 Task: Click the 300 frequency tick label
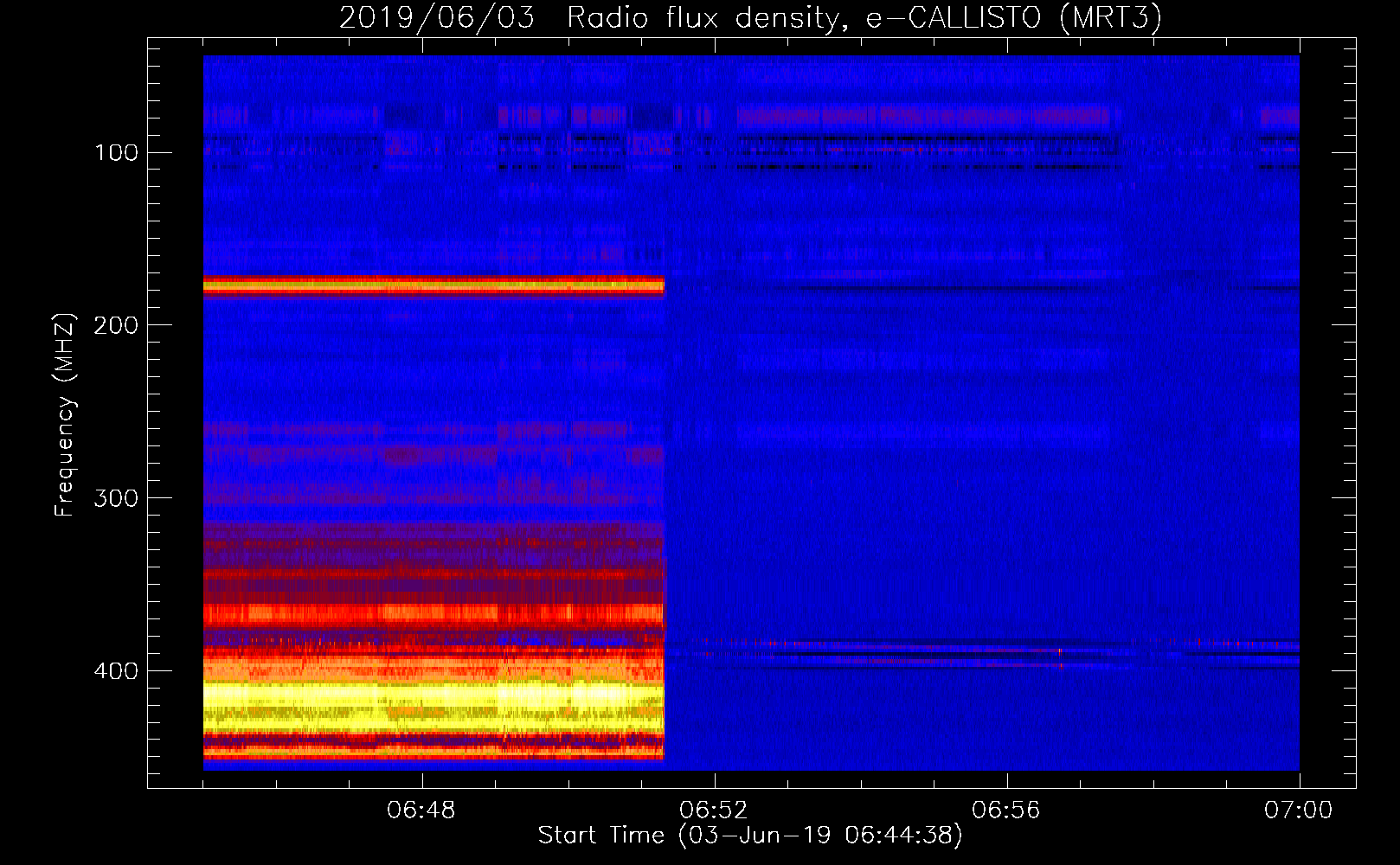[x=117, y=498]
